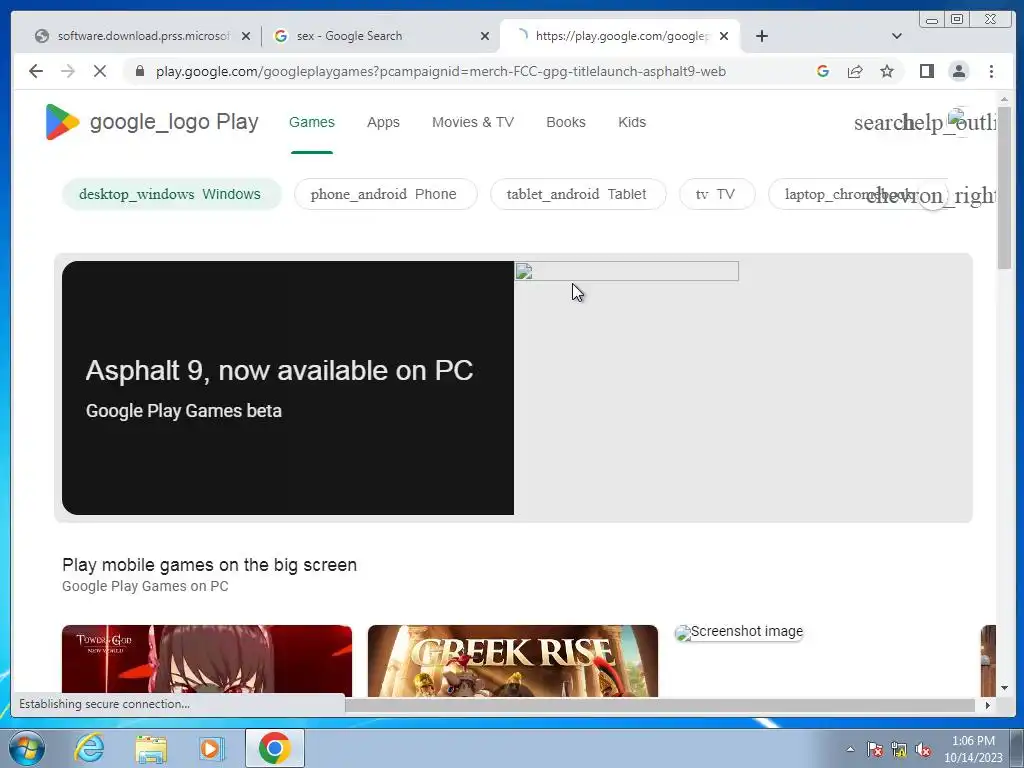Click the scroll up arrow
Viewport: 1024px width, 768px height.
point(1004,99)
